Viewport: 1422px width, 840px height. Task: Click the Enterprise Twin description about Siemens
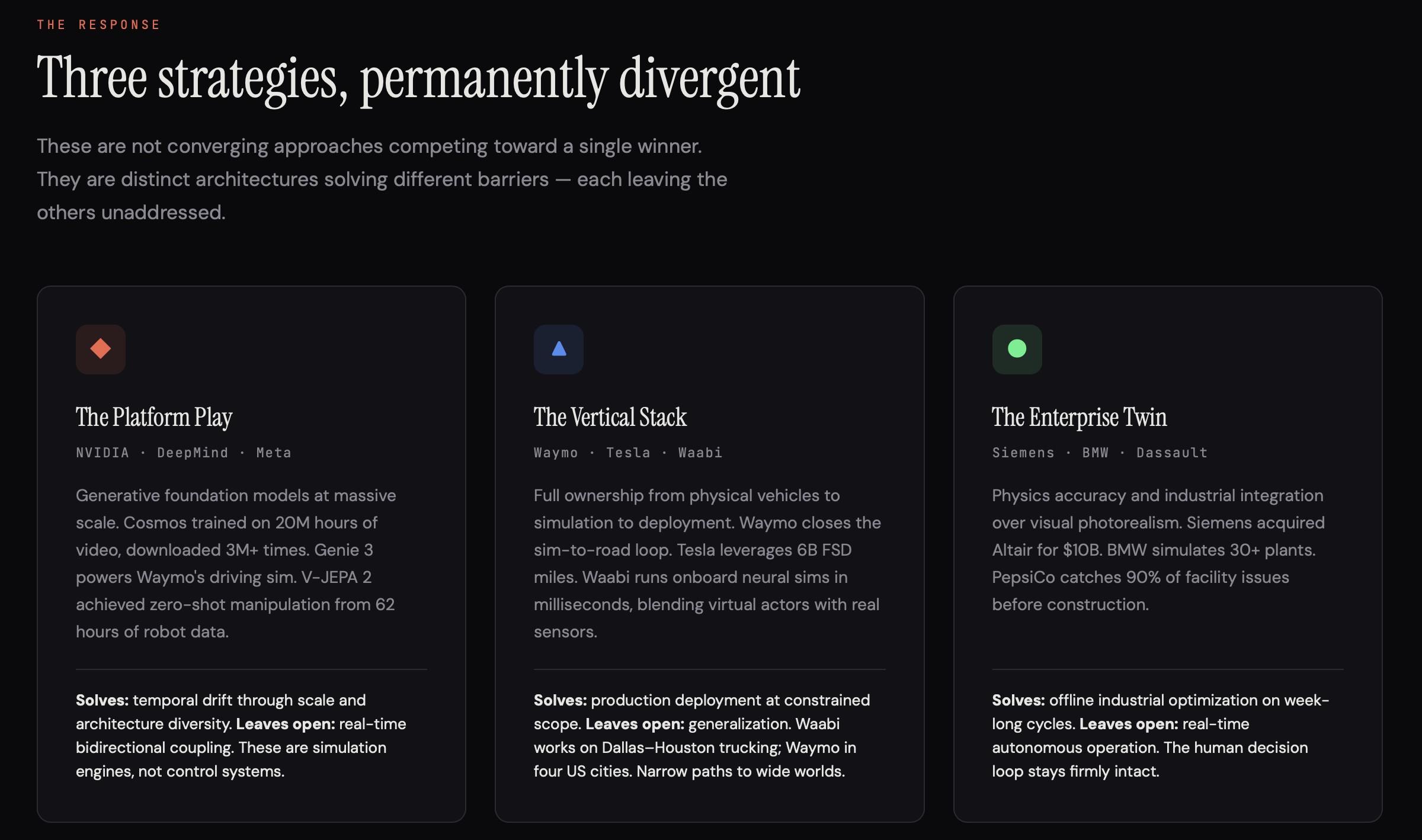coord(1158,550)
